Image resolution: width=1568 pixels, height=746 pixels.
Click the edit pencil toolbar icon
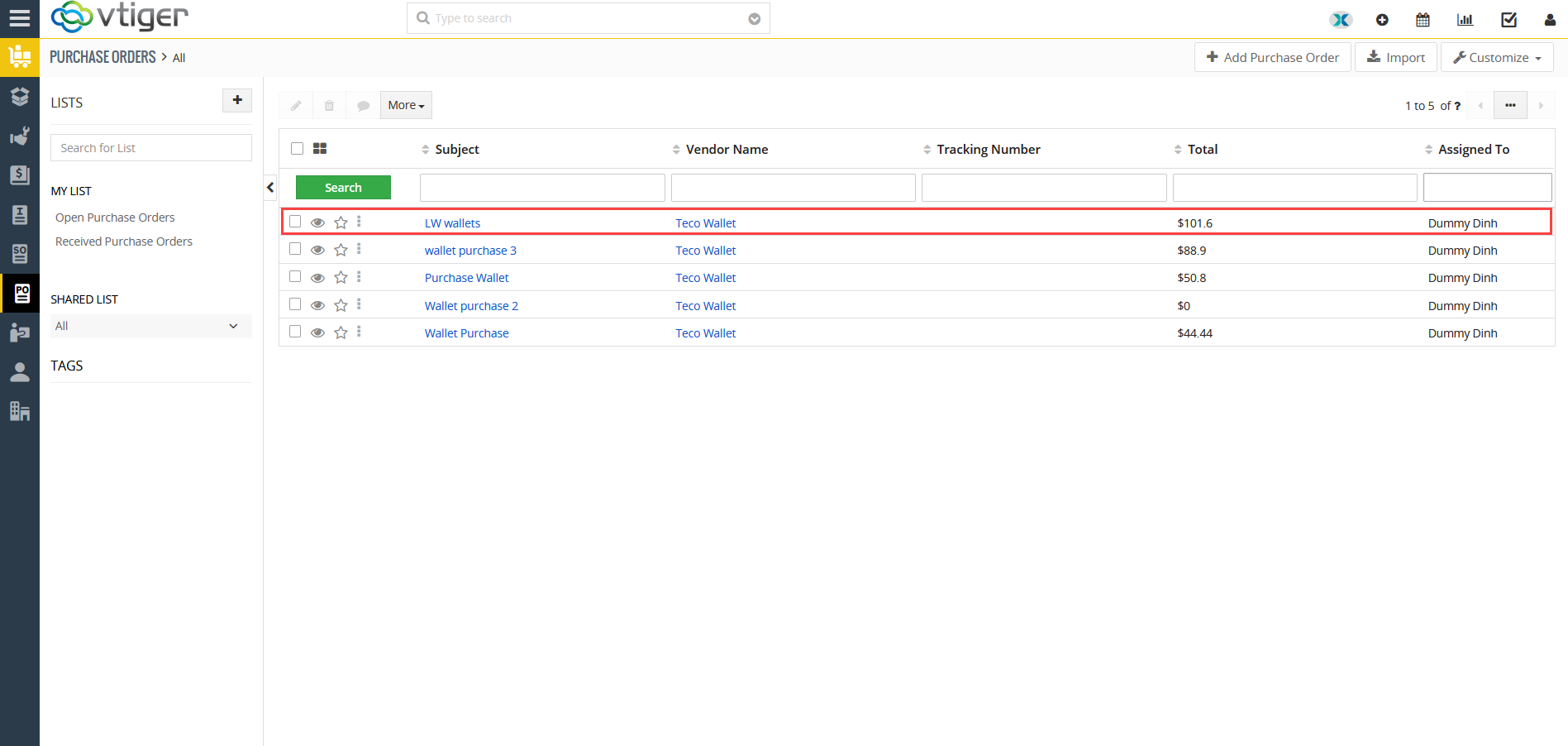[x=296, y=105]
